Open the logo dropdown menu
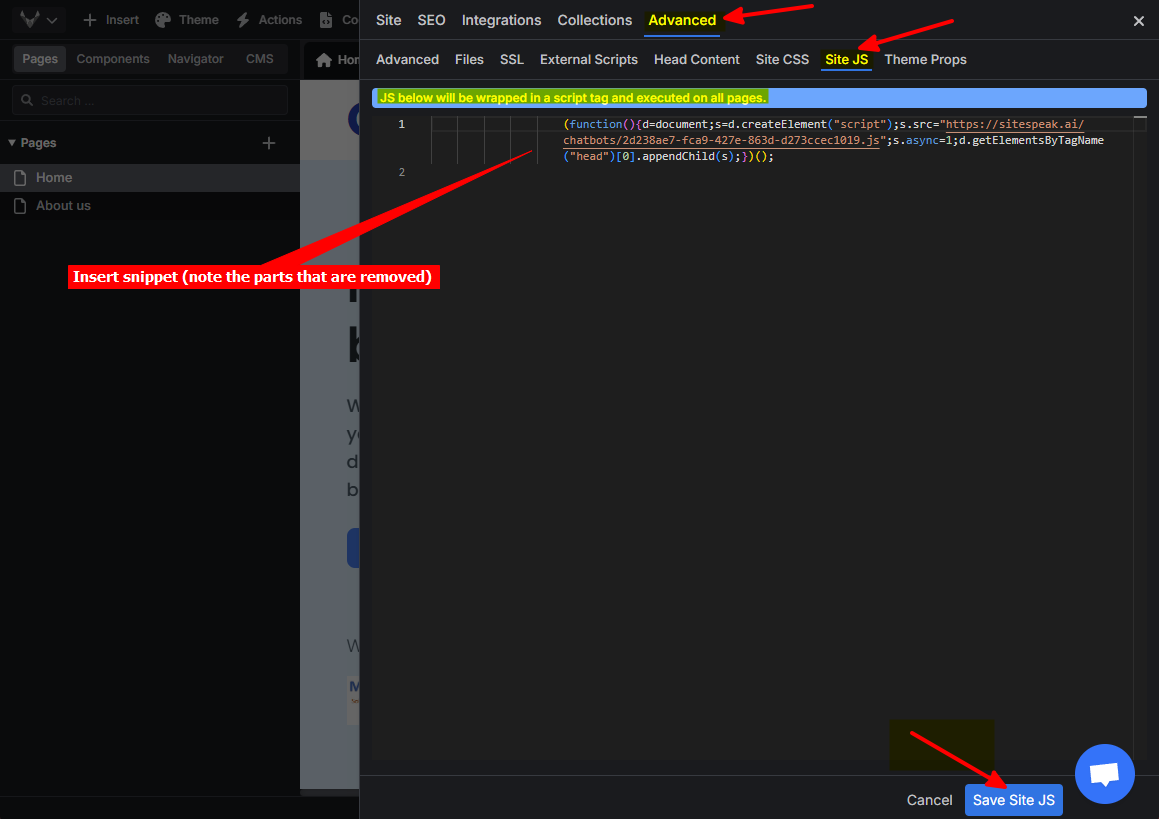1159x819 pixels. [x=40, y=20]
